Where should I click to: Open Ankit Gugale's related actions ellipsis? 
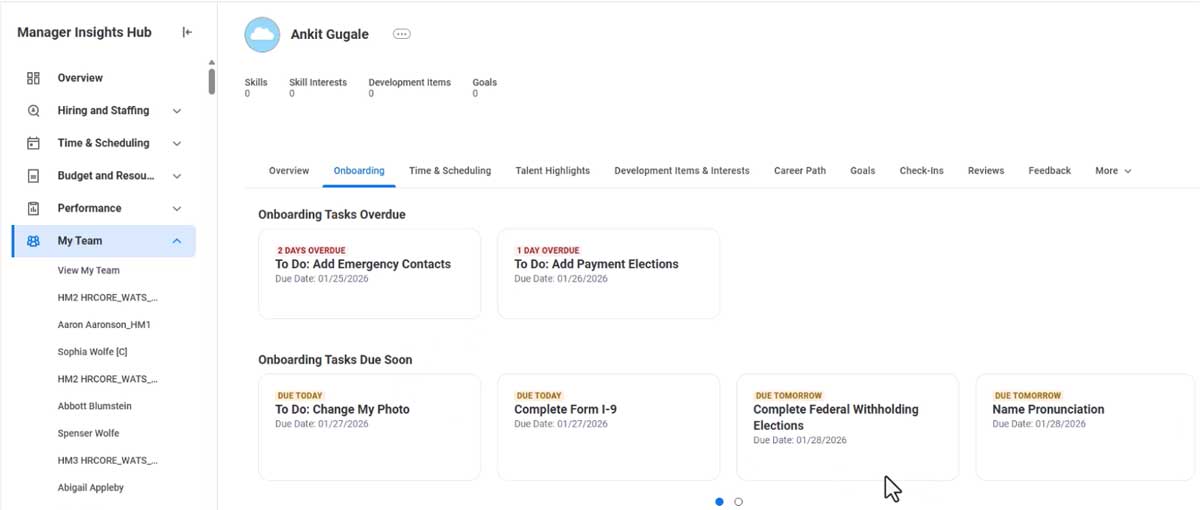(x=401, y=34)
